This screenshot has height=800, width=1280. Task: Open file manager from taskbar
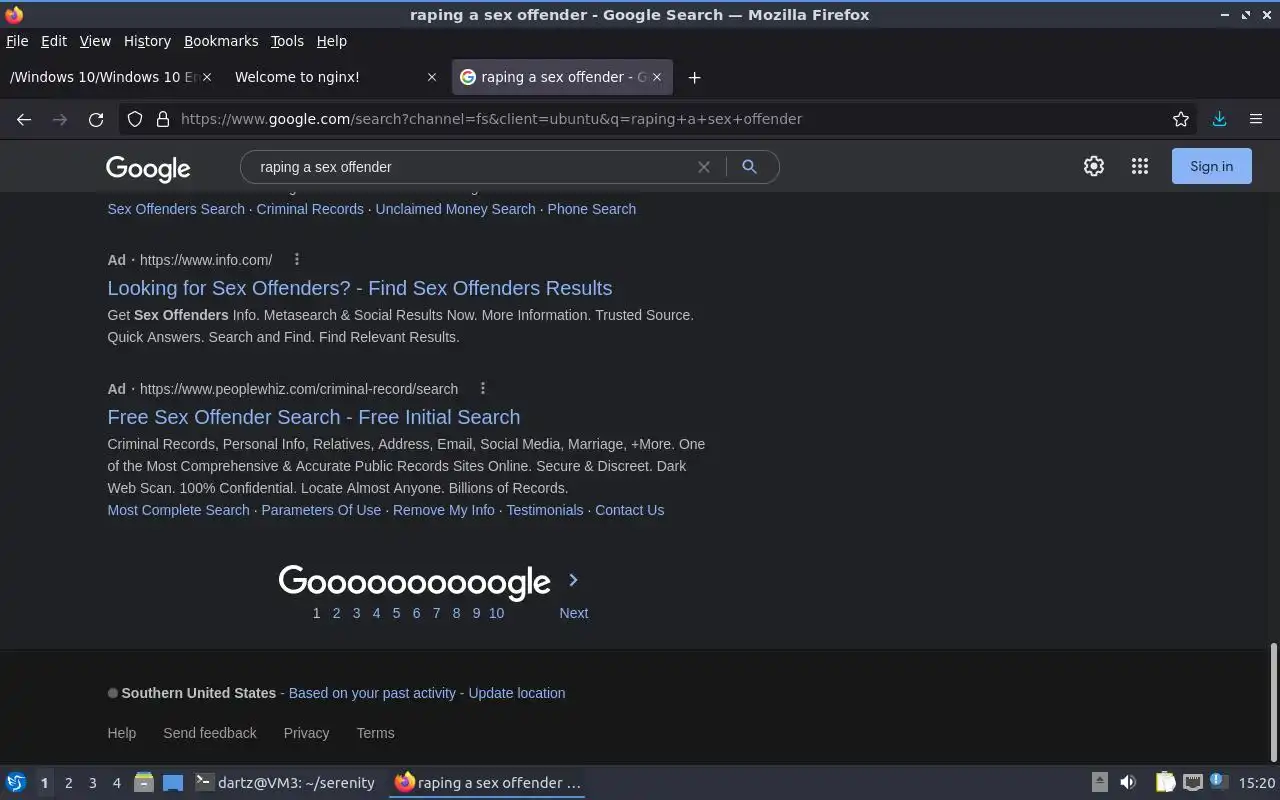coord(144,783)
